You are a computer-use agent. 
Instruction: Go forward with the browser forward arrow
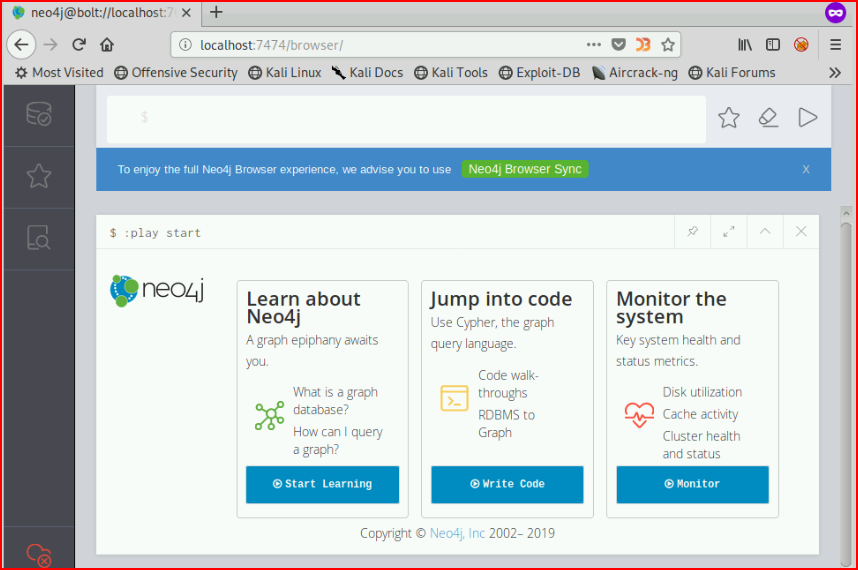(50, 45)
